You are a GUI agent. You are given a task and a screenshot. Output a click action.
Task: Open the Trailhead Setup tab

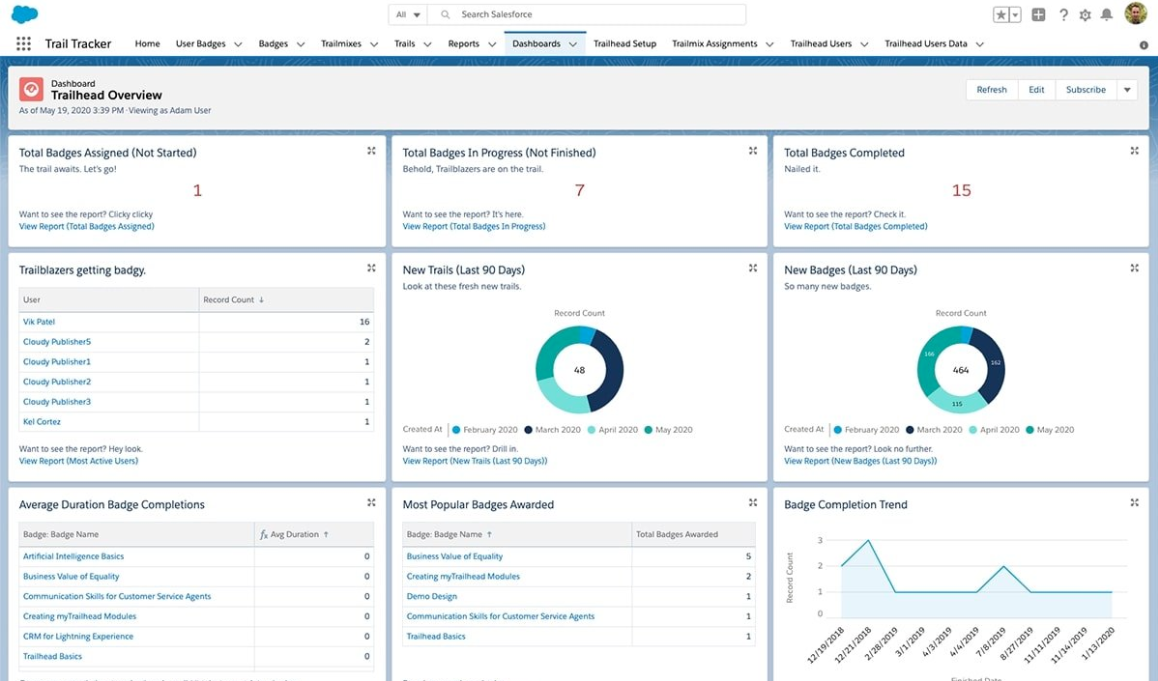click(625, 44)
